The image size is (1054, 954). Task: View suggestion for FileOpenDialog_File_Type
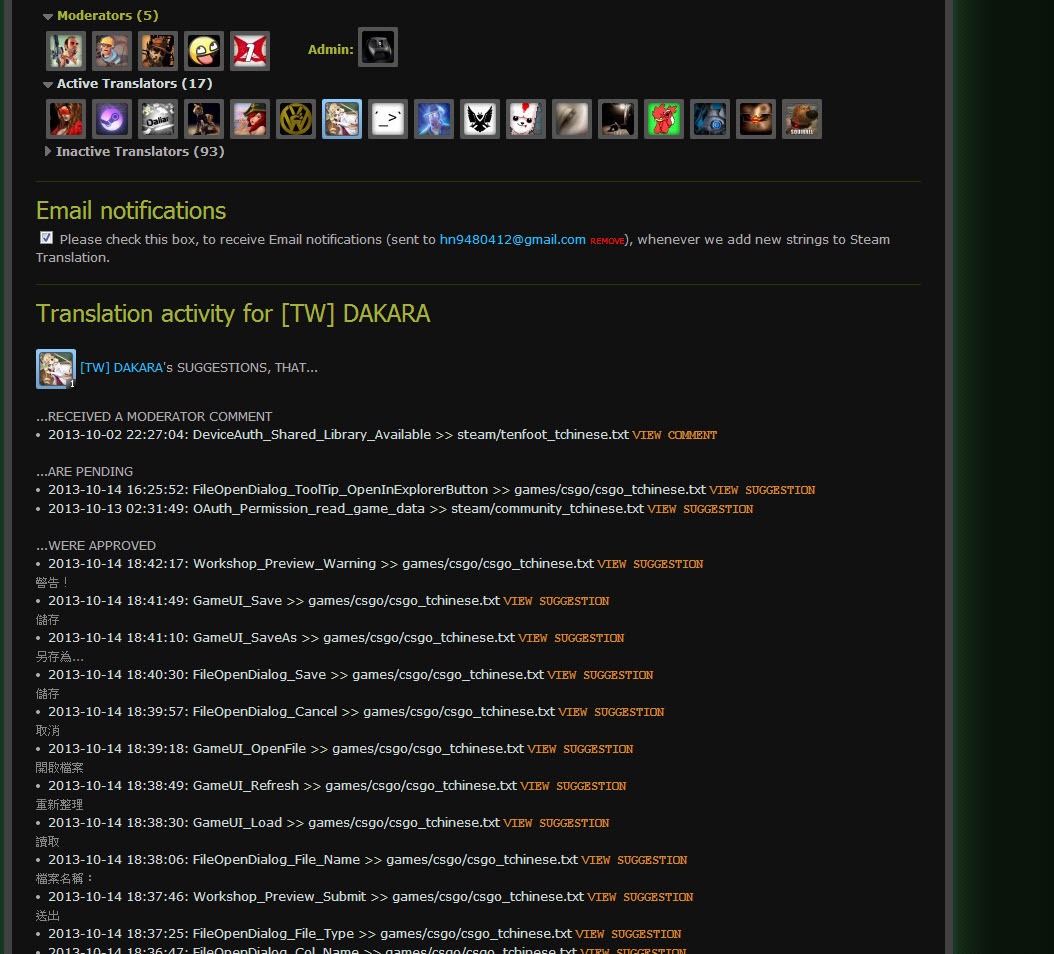[628, 934]
